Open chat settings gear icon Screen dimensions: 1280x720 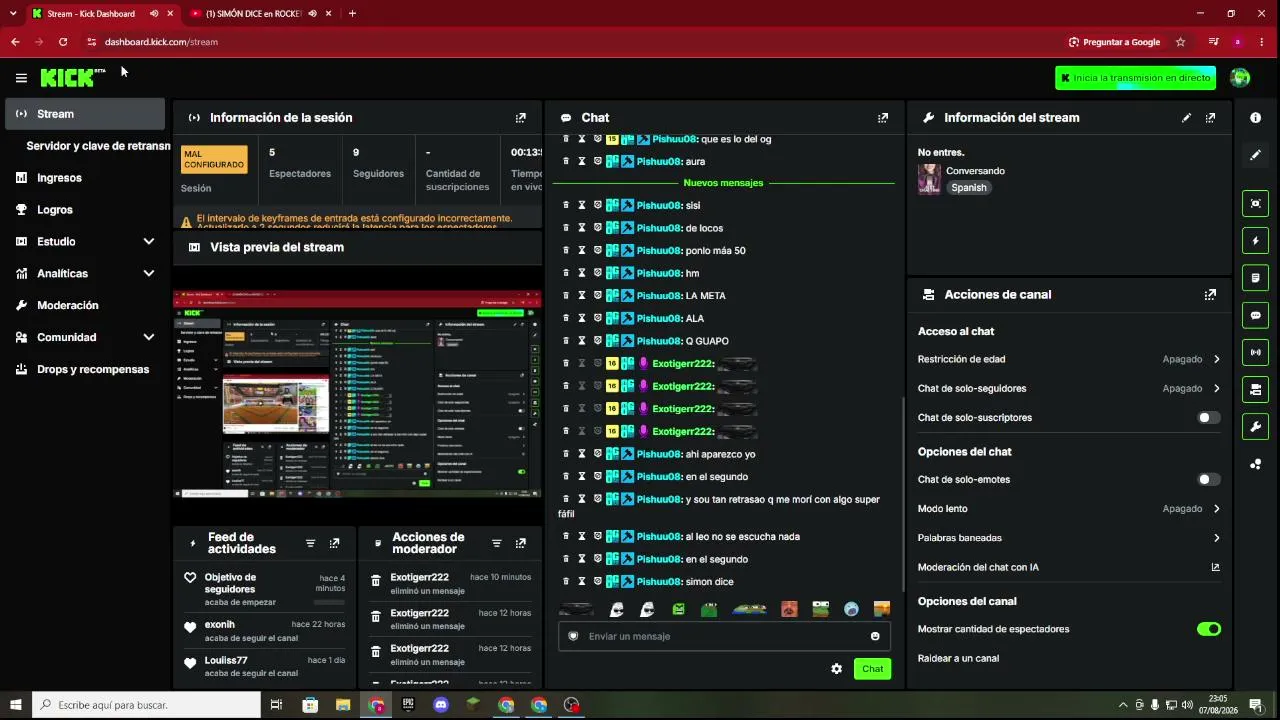(836, 669)
